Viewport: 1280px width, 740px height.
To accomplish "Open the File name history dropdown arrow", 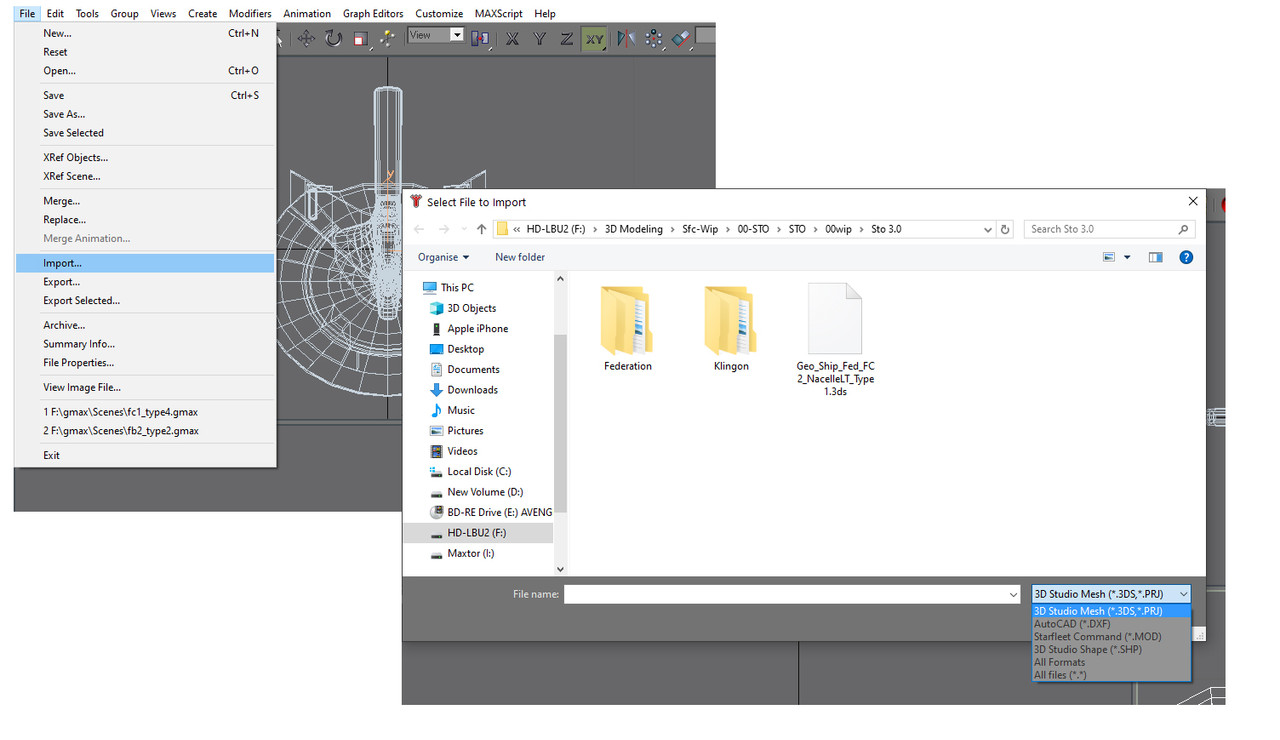I will pyautogui.click(x=1013, y=594).
